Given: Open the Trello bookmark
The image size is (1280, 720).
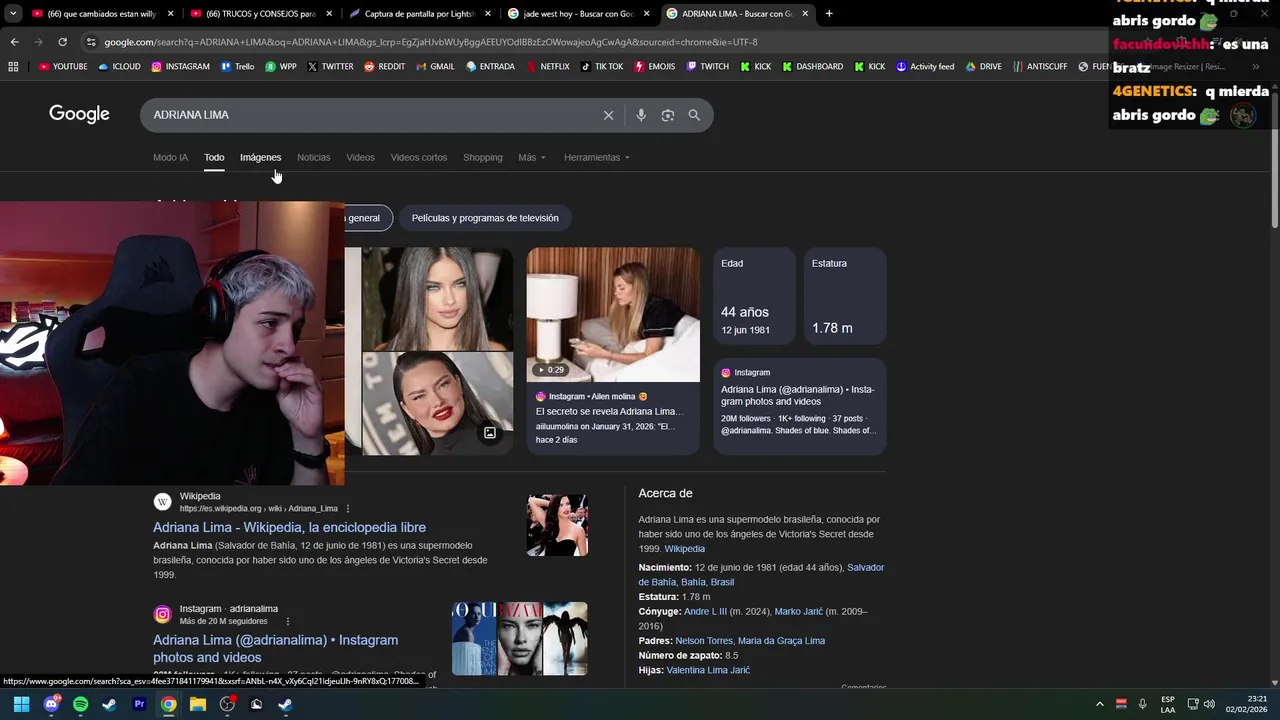Looking at the screenshot, I should point(238,67).
